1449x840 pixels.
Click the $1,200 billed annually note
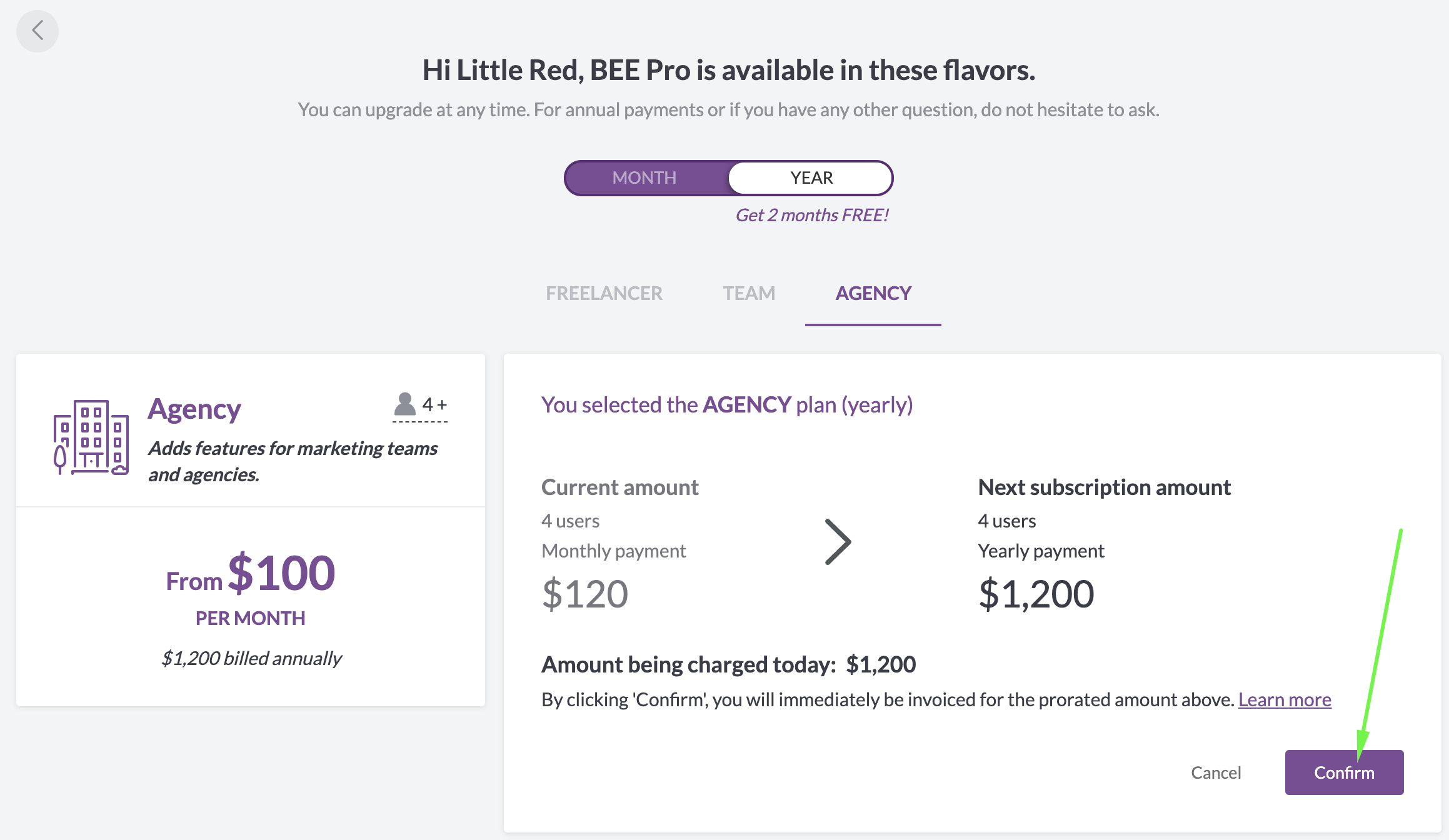251,658
